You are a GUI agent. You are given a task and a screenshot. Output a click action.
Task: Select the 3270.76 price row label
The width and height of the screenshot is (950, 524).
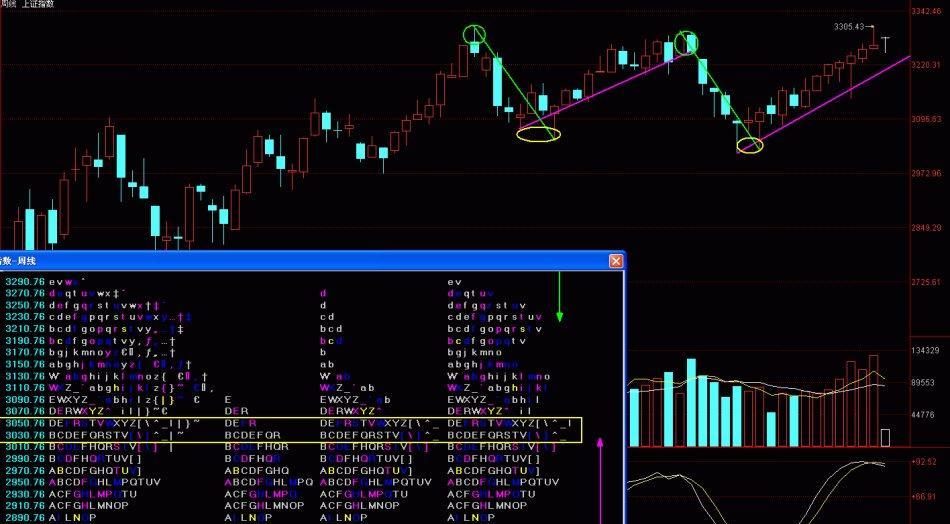click(25, 293)
